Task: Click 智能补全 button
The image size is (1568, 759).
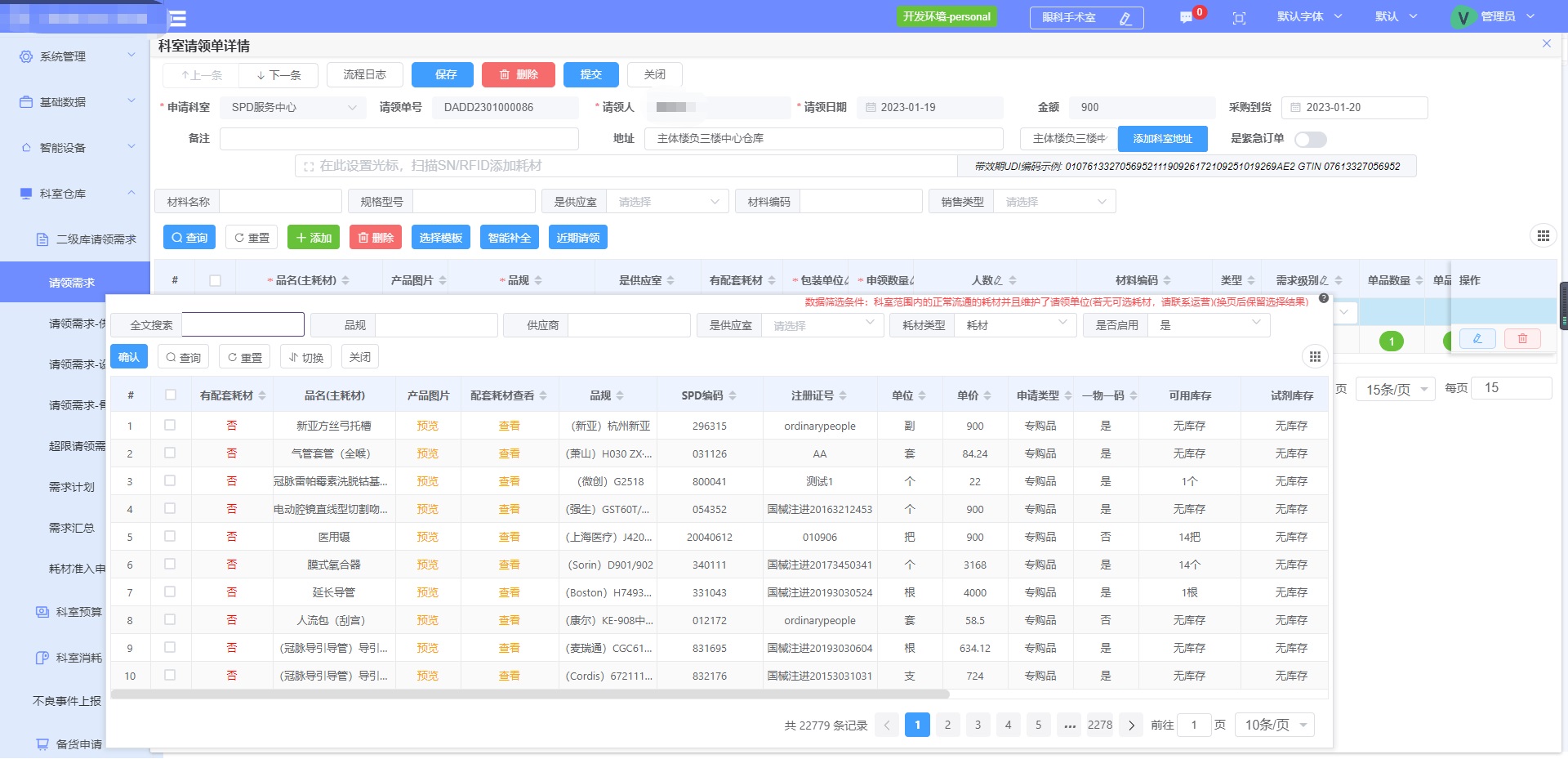Action: point(510,238)
